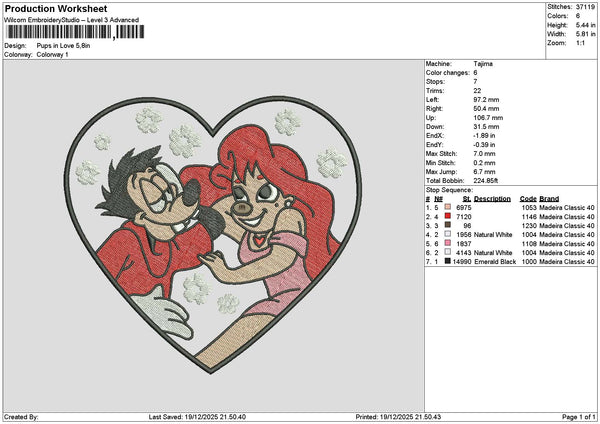Image resolution: width=600 pixels, height=424 pixels.
Task: Click the Right value 50.4 mm
Action: coord(486,109)
